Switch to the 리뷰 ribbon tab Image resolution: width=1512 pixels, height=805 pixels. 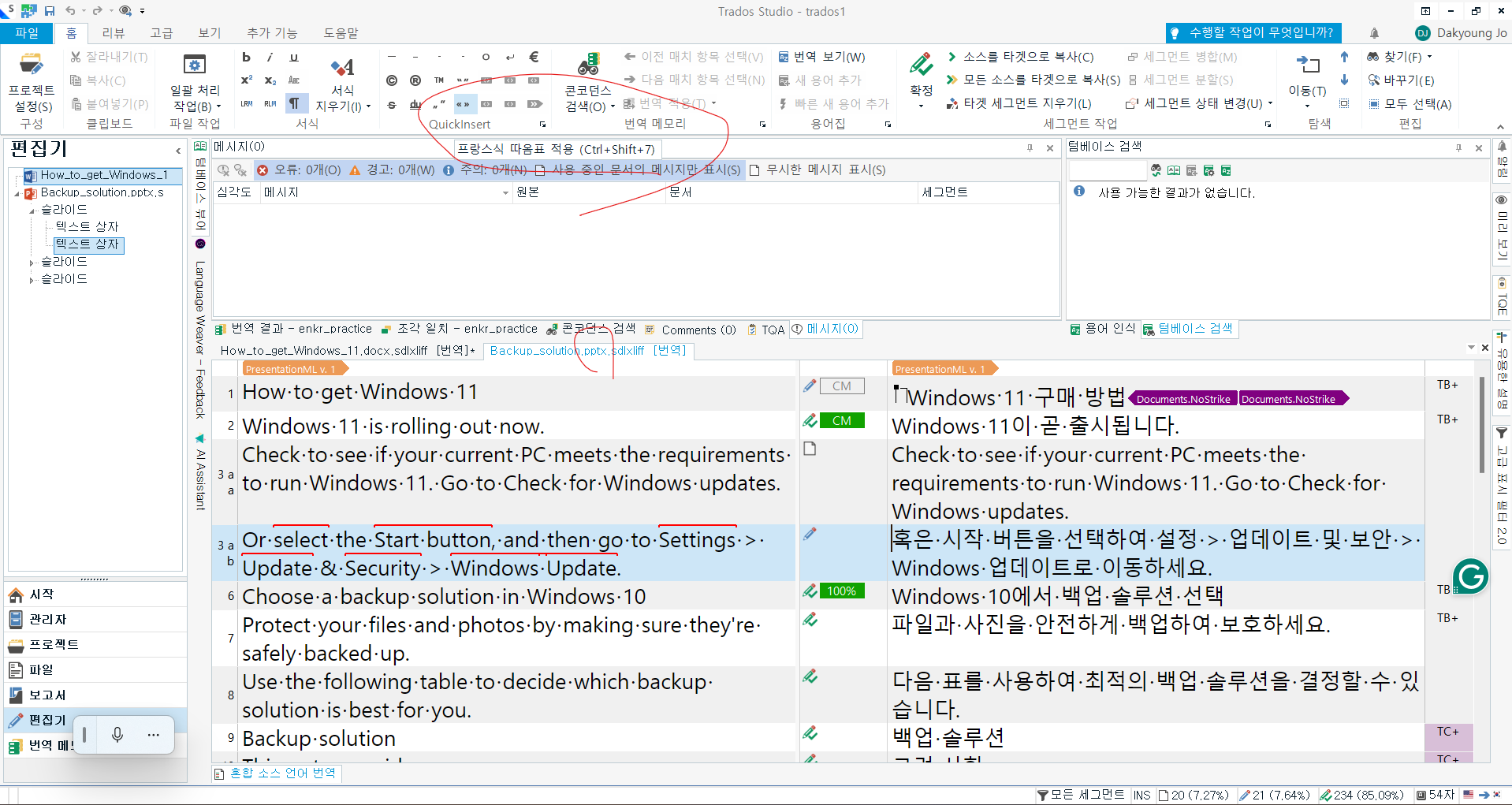coord(114,33)
